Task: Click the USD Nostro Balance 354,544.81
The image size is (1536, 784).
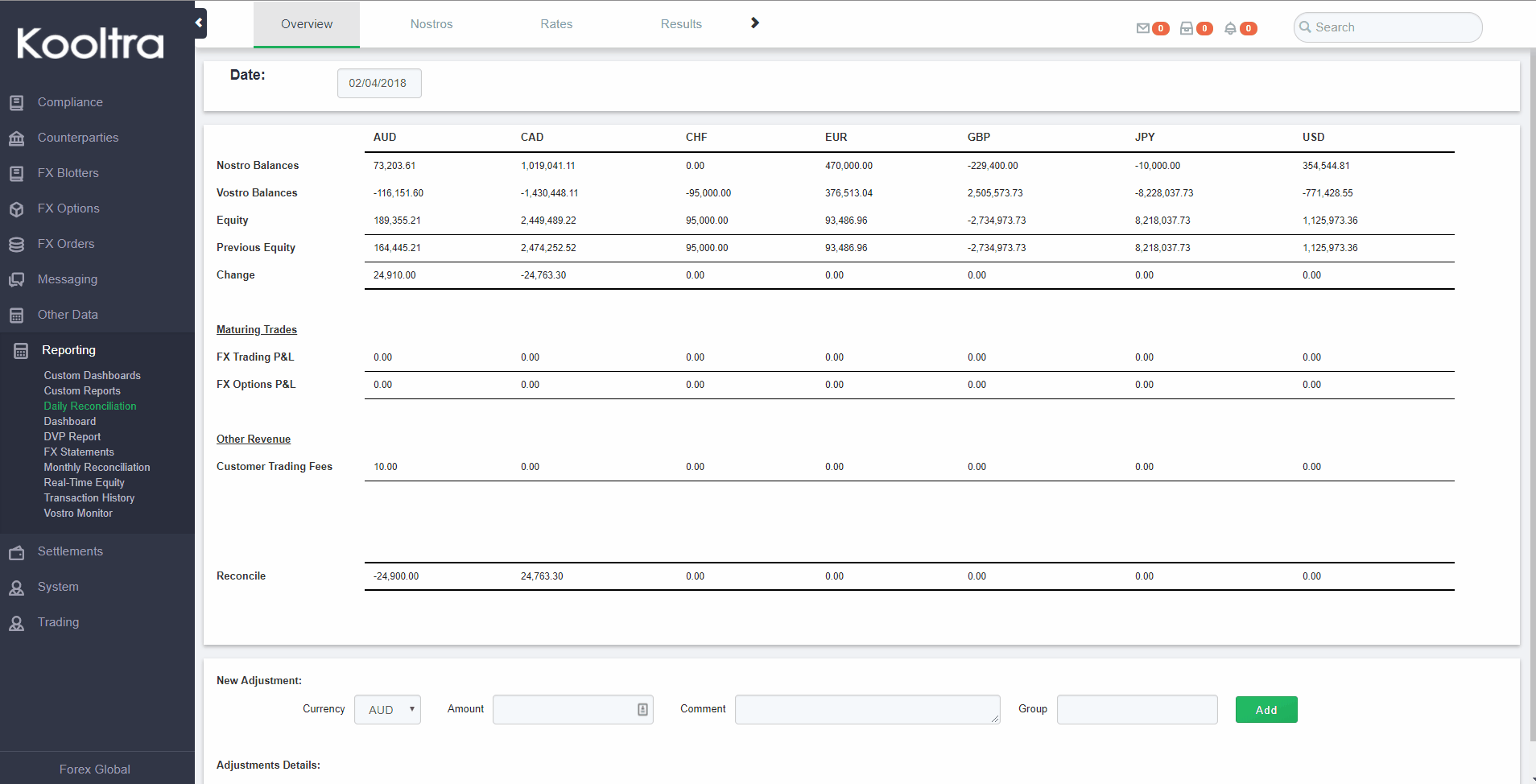Action: pos(1326,166)
